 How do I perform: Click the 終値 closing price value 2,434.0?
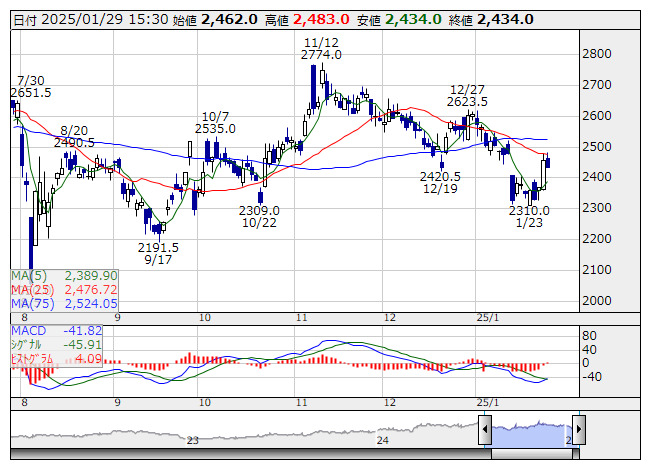click(505, 19)
